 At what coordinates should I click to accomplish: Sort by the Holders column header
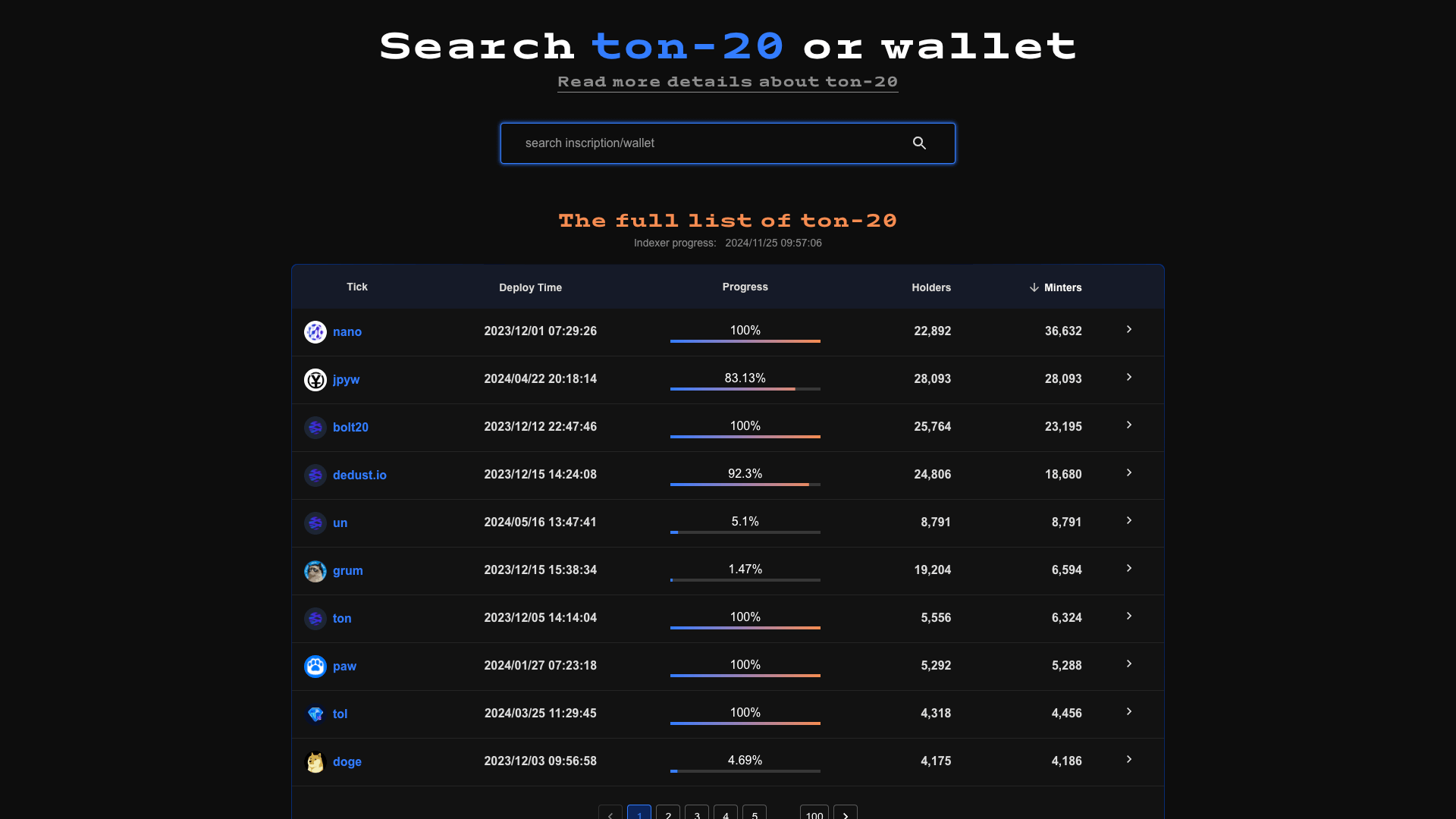[x=931, y=287]
